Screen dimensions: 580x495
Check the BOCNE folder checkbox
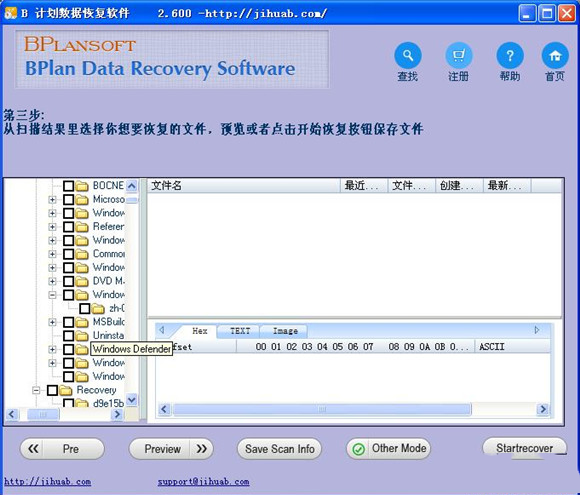click(x=68, y=186)
